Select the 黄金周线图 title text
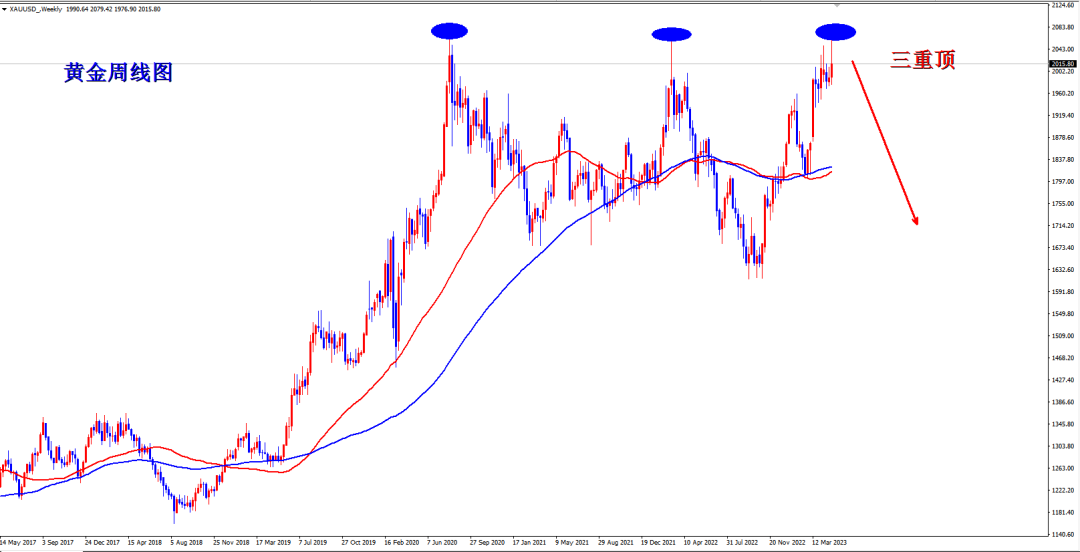Screen dimensions: 1080x552 click(x=118, y=73)
